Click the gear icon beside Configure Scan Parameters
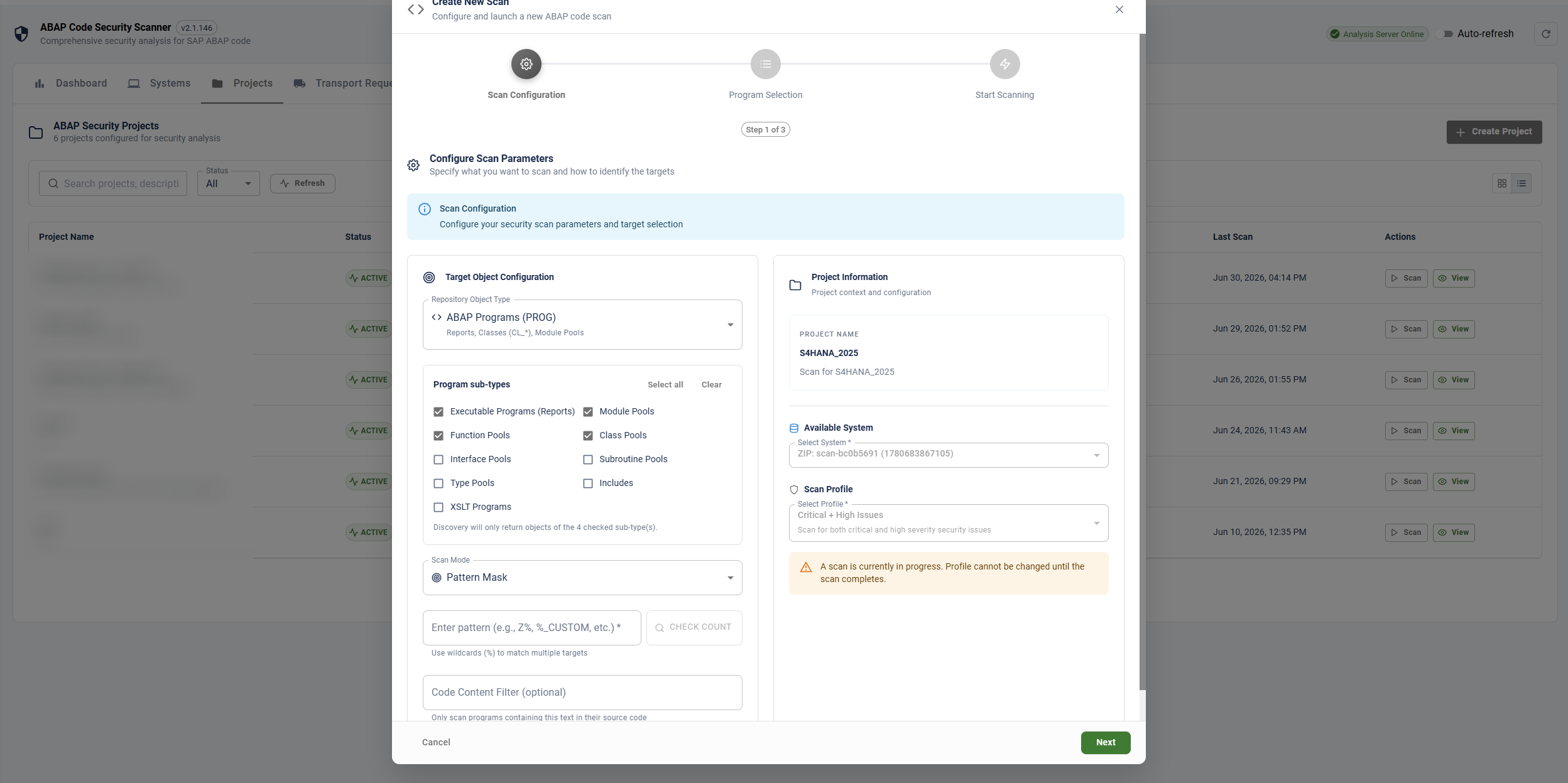This screenshot has width=1568, height=783. pos(413,165)
